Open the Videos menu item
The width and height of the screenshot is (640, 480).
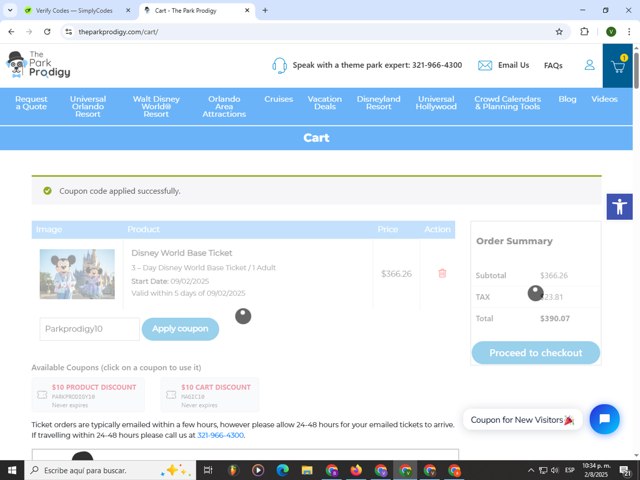click(604, 99)
